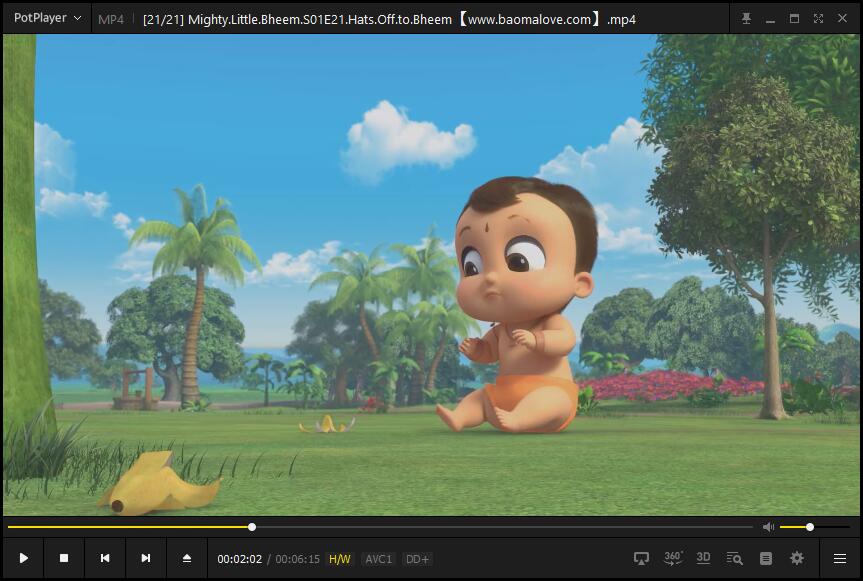This screenshot has height=581, width=863.
Task: Play the video
Action: point(23,558)
